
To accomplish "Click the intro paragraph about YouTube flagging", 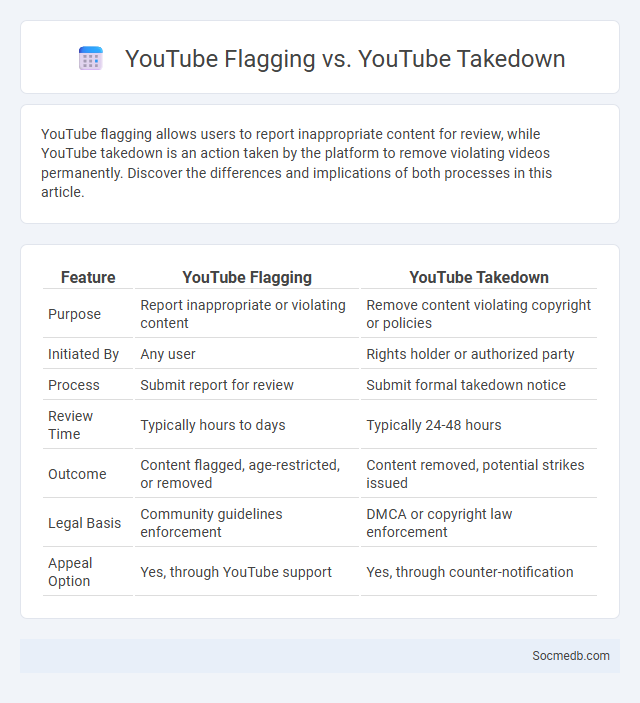I will click(296, 163).
